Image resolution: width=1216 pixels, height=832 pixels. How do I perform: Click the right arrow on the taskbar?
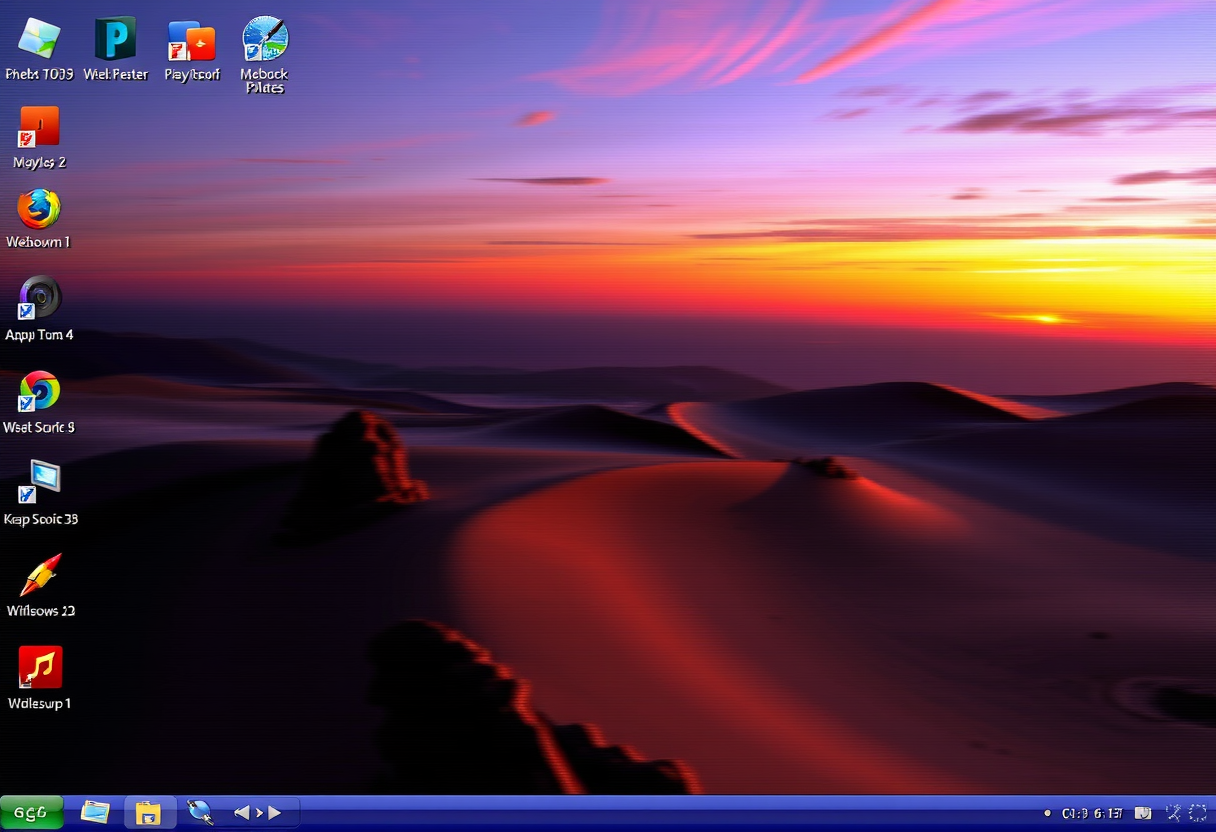[275, 813]
